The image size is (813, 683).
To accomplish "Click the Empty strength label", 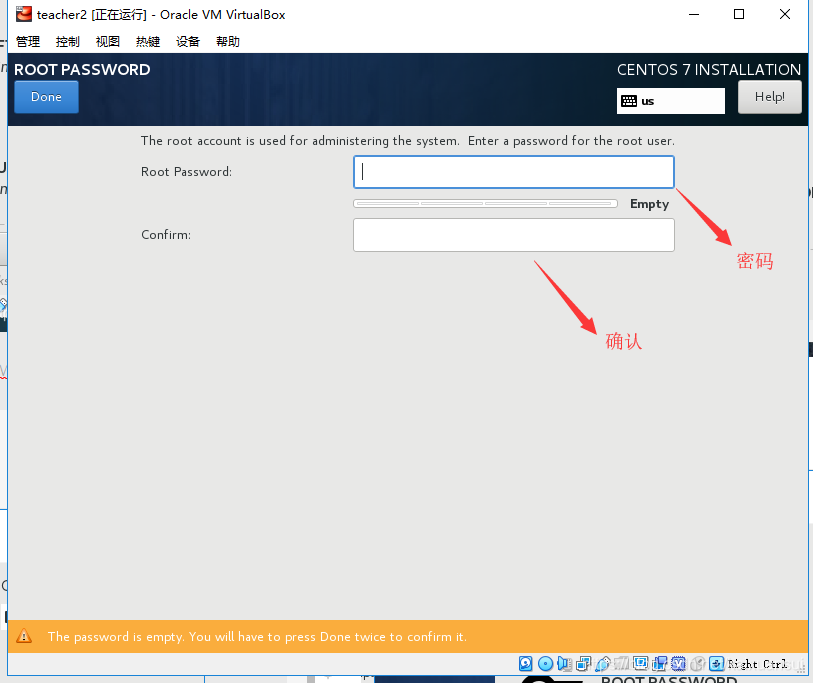I will 649,204.
